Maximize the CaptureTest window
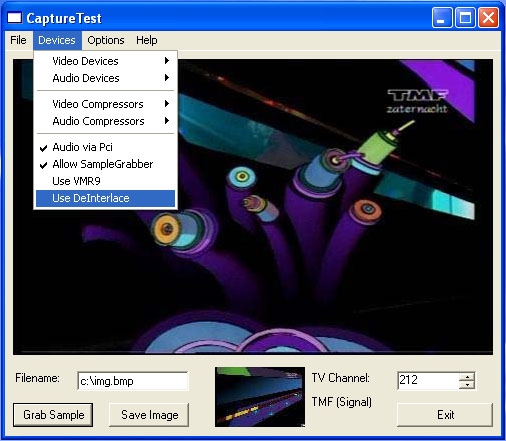This screenshot has height=441, width=506. (x=465, y=18)
